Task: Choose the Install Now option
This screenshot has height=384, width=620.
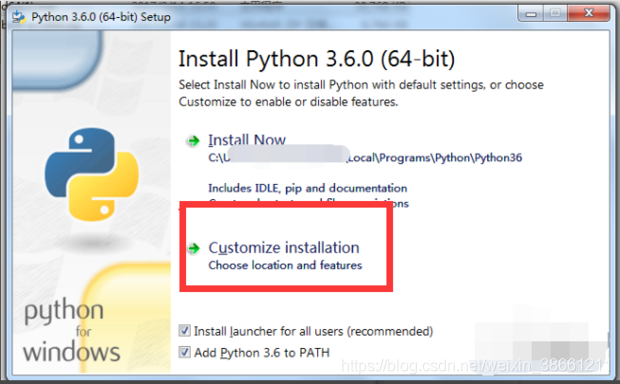Action: [x=247, y=140]
